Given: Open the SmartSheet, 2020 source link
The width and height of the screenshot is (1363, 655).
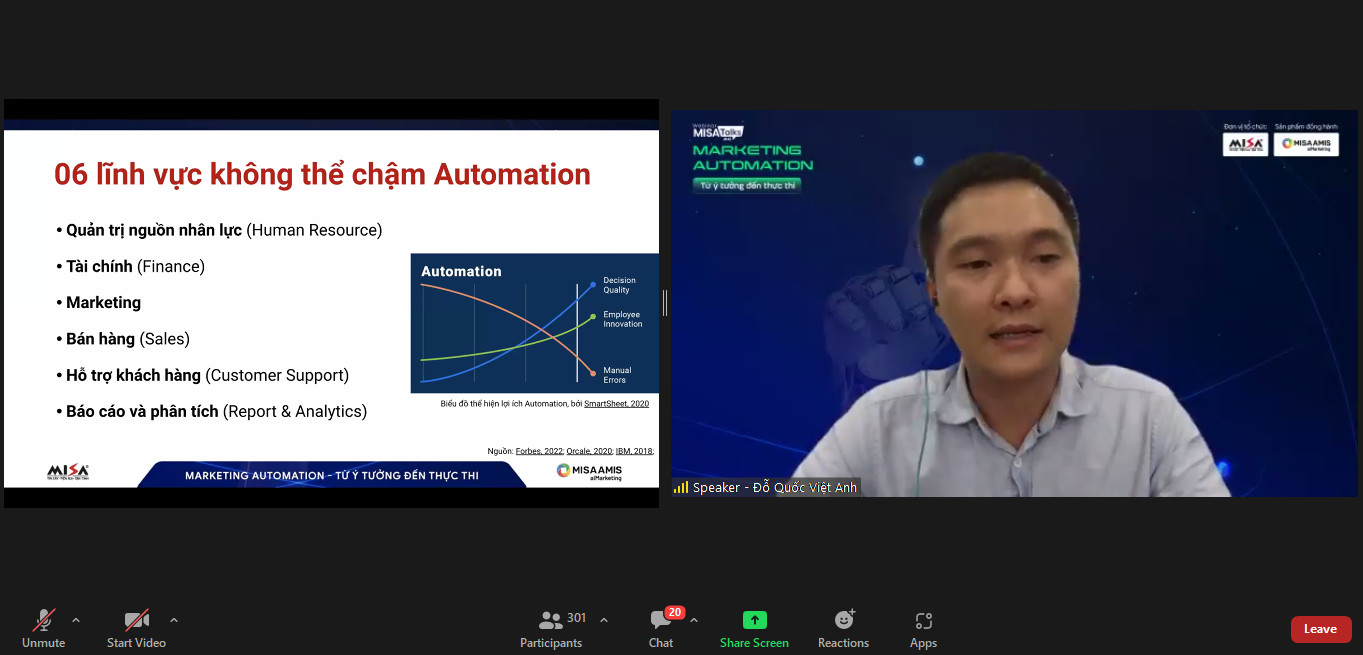Looking at the screenshot, I should pyautogui.click(x=616, y=404).
